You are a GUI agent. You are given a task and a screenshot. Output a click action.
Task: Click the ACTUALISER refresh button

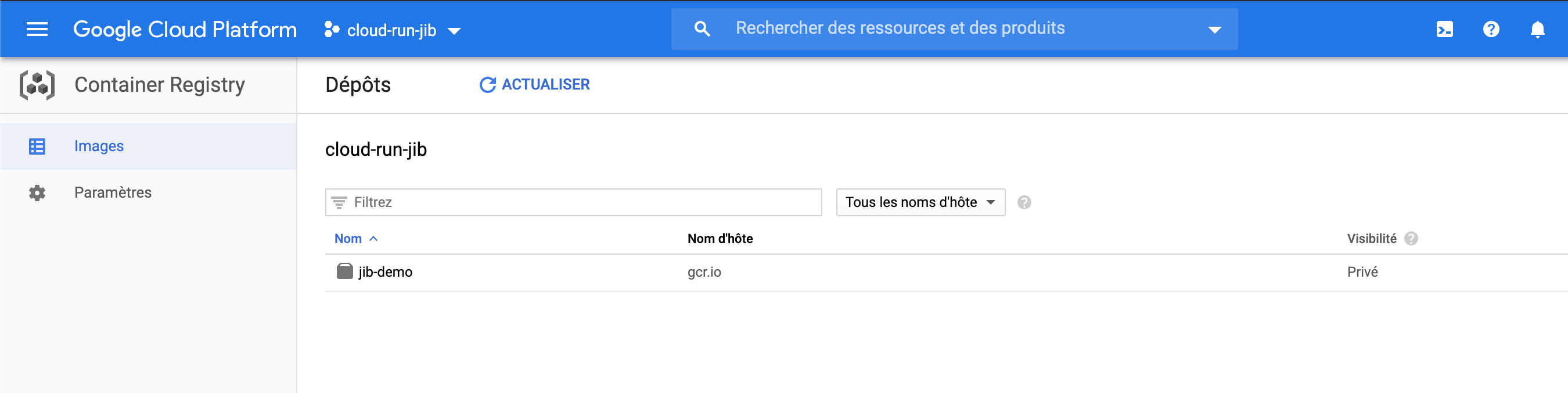[x=534, y=85]
